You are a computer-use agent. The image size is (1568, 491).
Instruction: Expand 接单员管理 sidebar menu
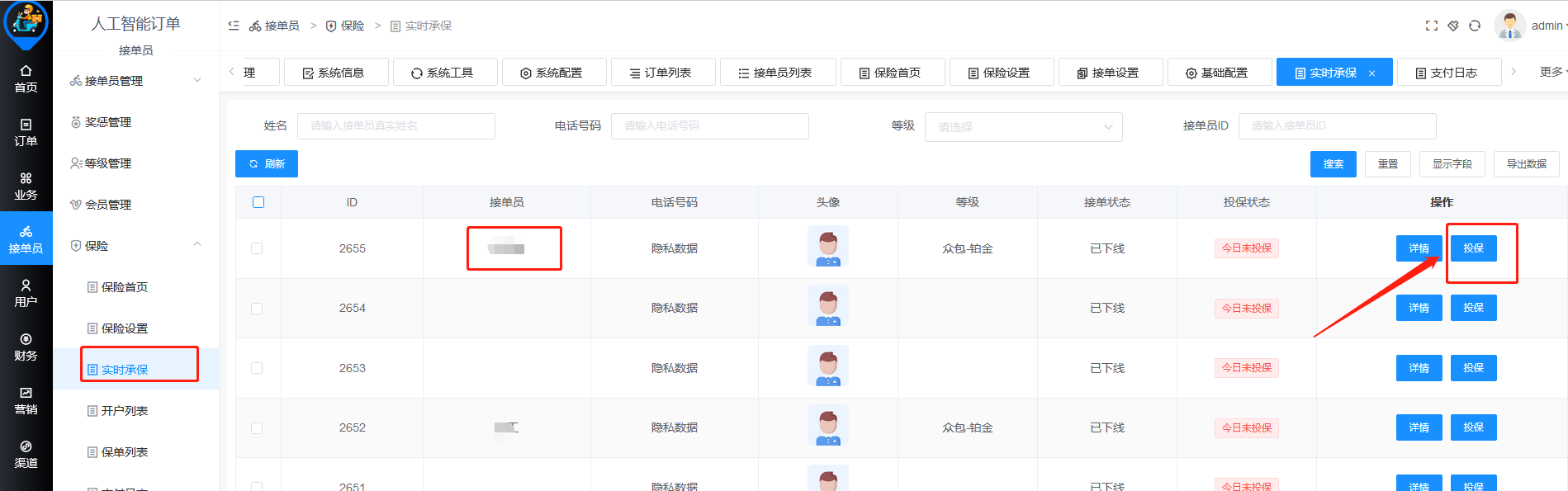[136, 81]
